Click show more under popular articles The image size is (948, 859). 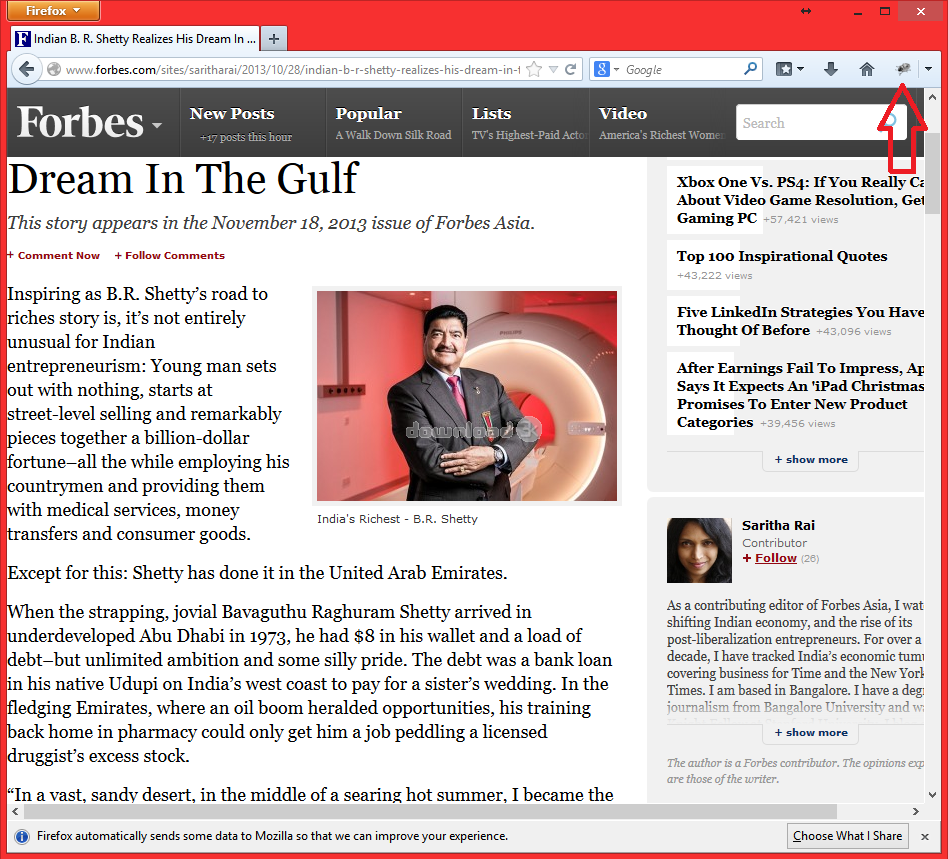click(x=811, y=459)
